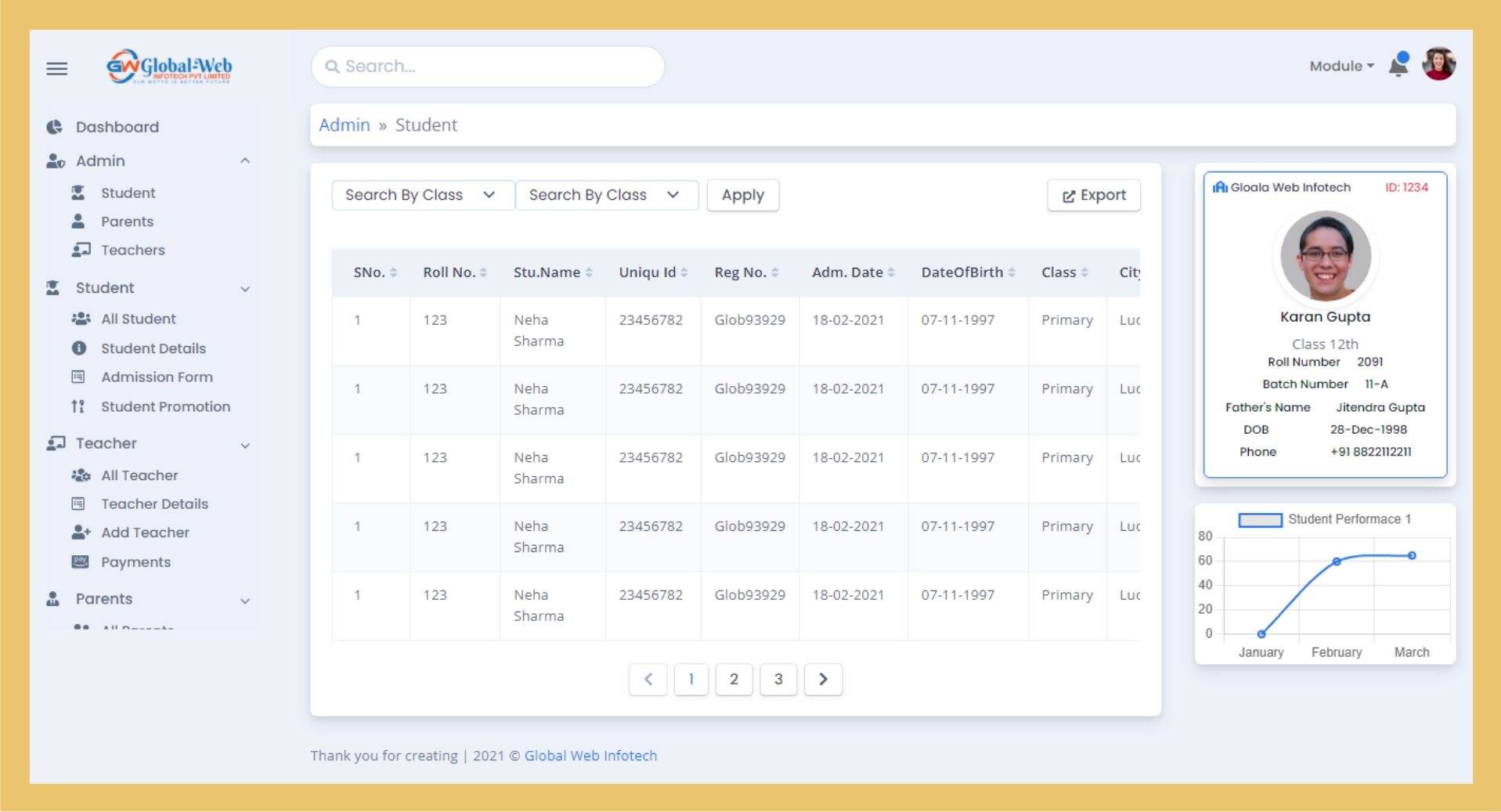Expand the Student section chevron

pos(245,289)
